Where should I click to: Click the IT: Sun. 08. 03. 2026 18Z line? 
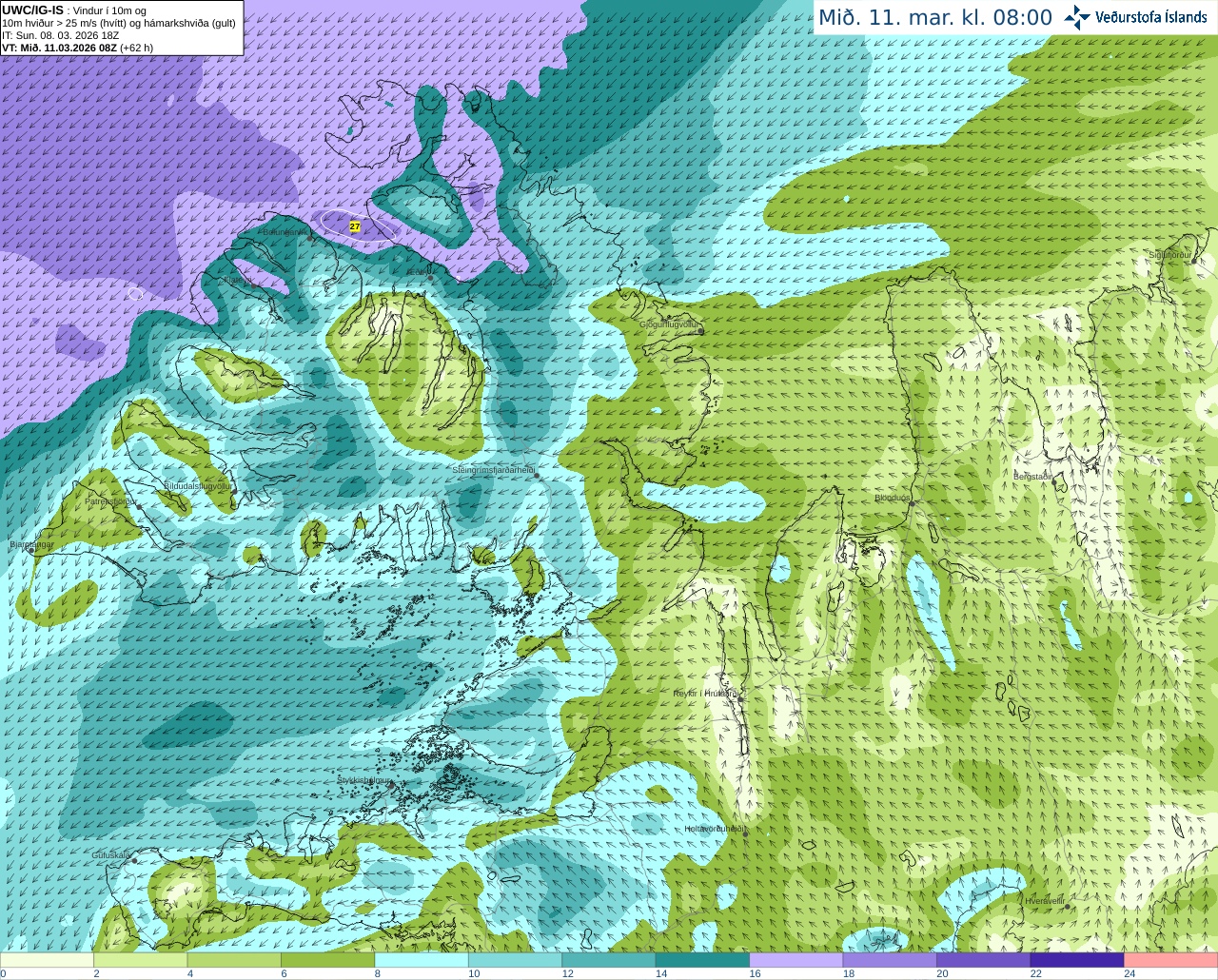pyautogui.click(x=60, y=35)
